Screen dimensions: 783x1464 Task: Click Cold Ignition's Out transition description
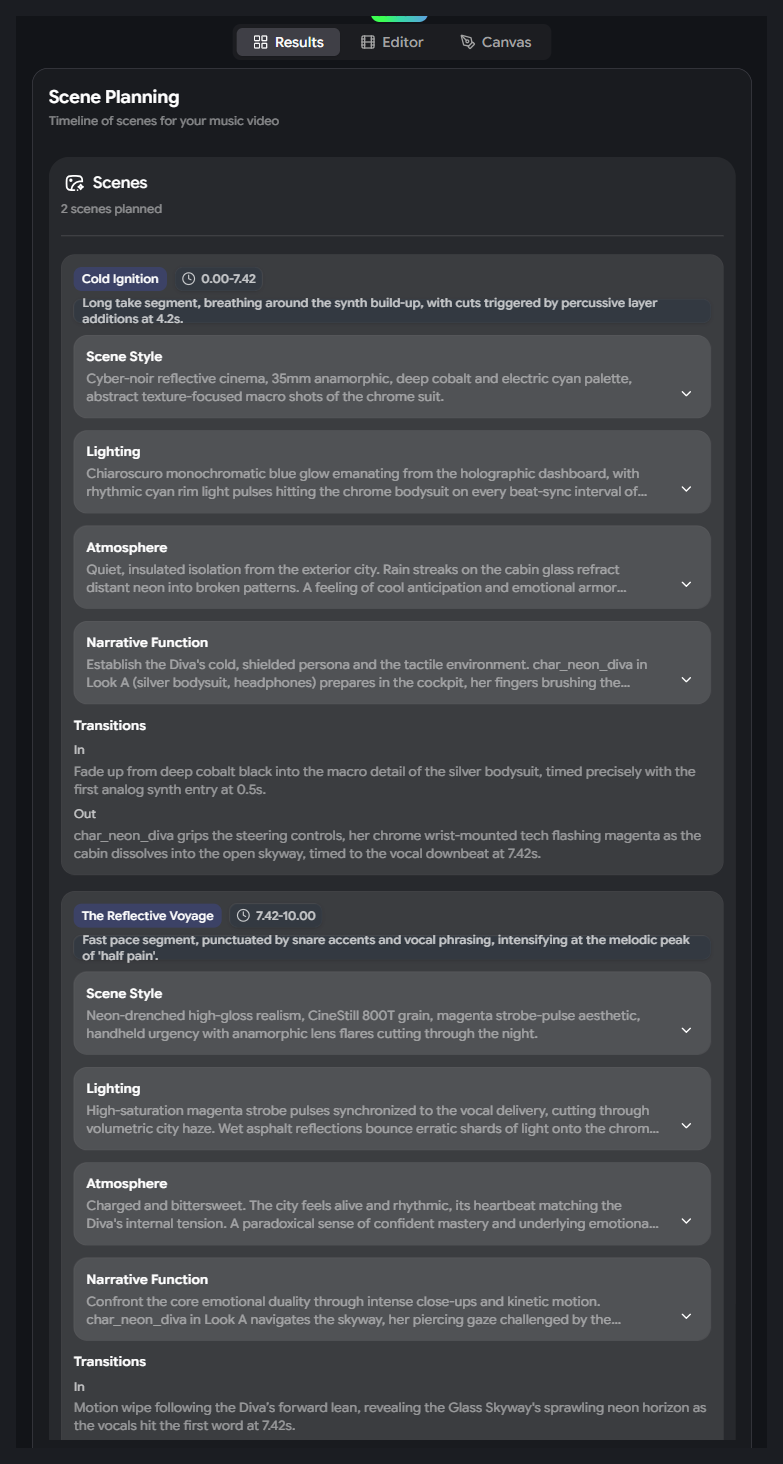pyautogui.click(x=387, y=843)
